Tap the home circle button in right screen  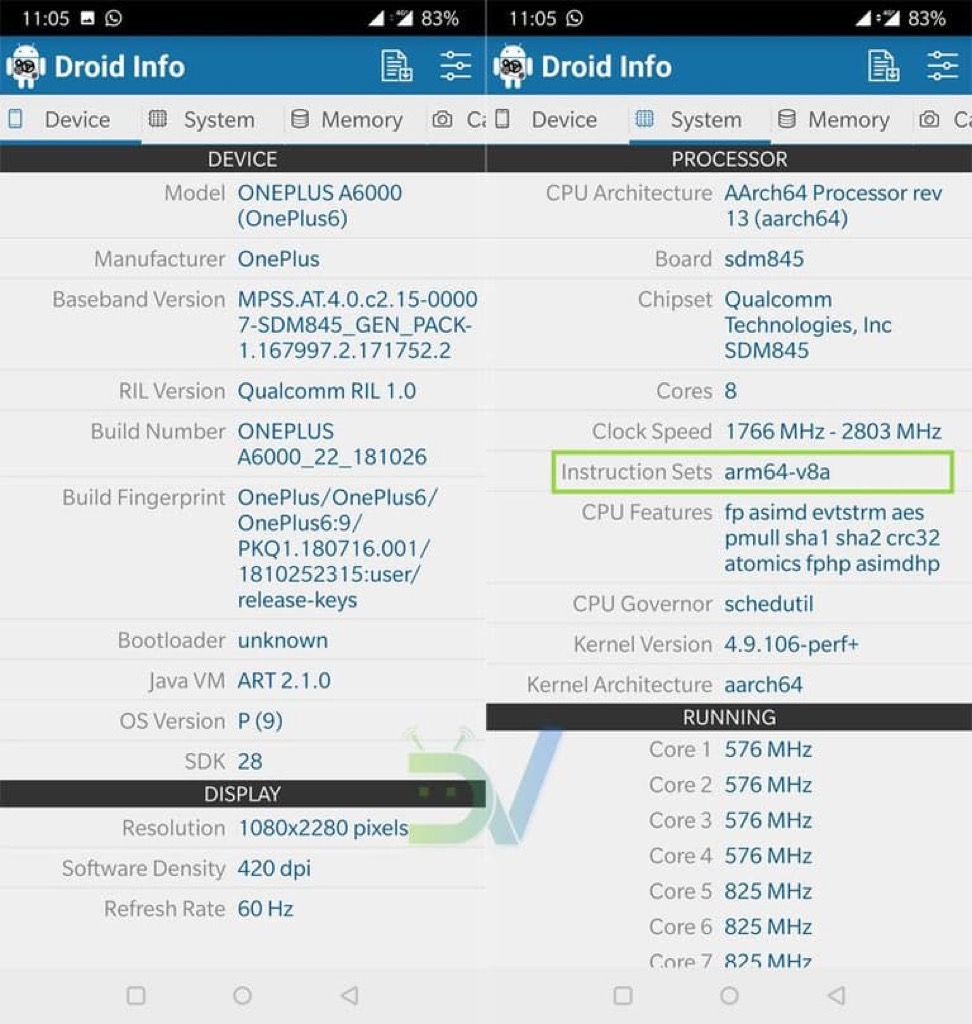pos(729,995)
